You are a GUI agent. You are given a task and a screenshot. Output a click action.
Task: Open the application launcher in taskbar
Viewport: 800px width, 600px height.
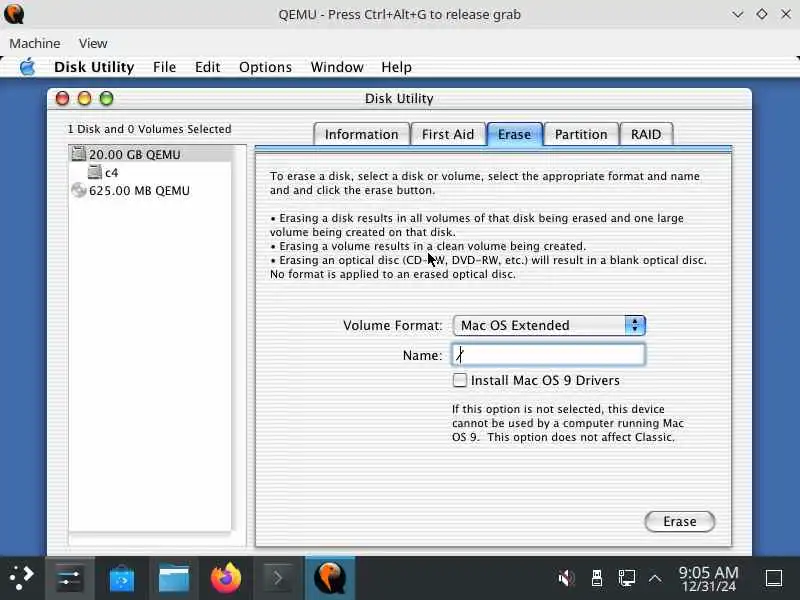(21, 578)
